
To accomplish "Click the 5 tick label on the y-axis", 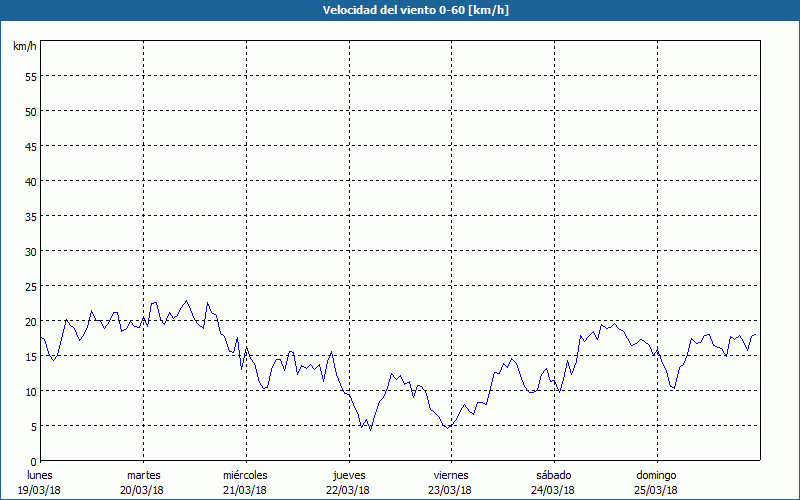I will click(x=33, y=426).
